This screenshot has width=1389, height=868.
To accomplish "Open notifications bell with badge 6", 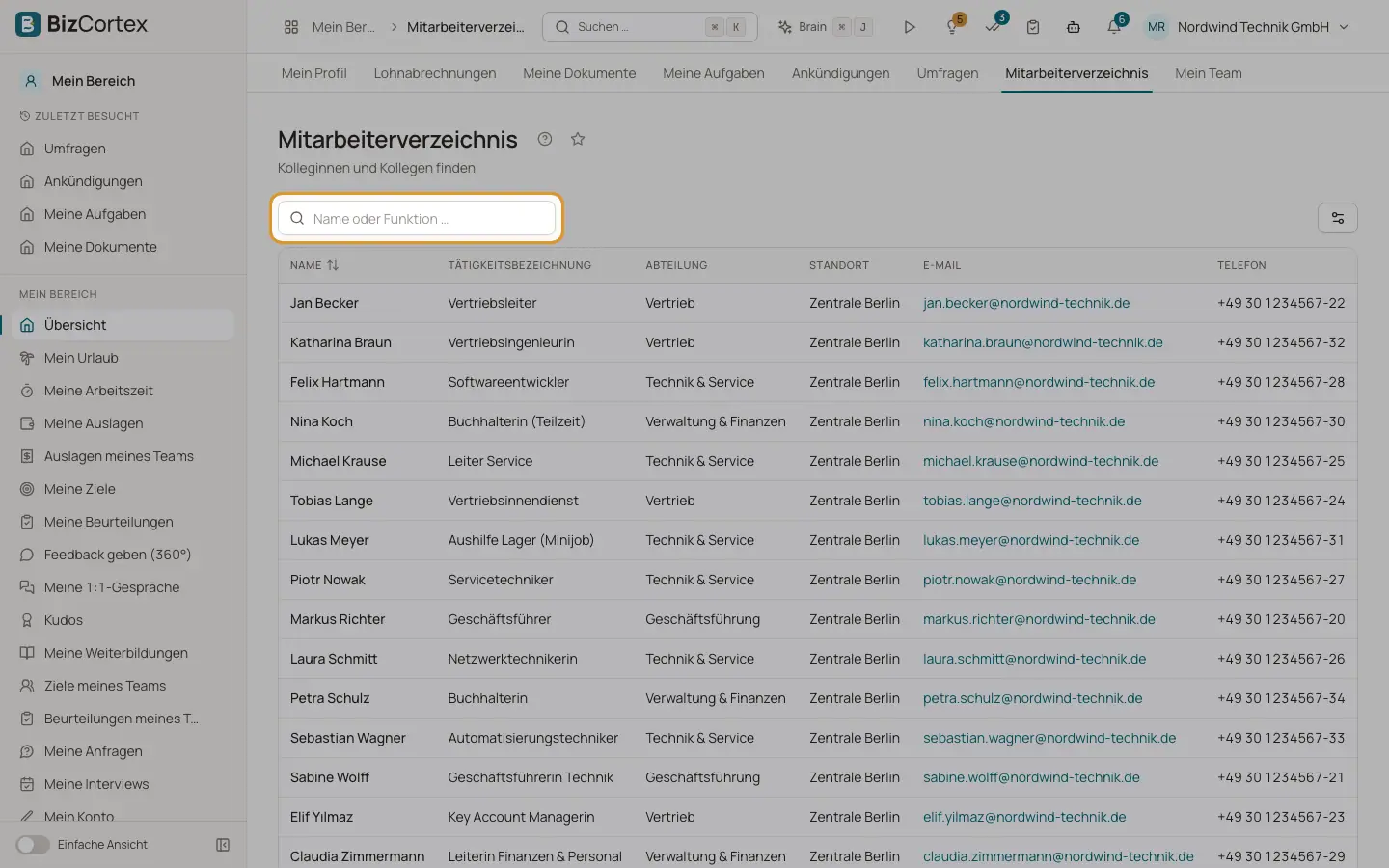I will click(x=1115, y=26).
